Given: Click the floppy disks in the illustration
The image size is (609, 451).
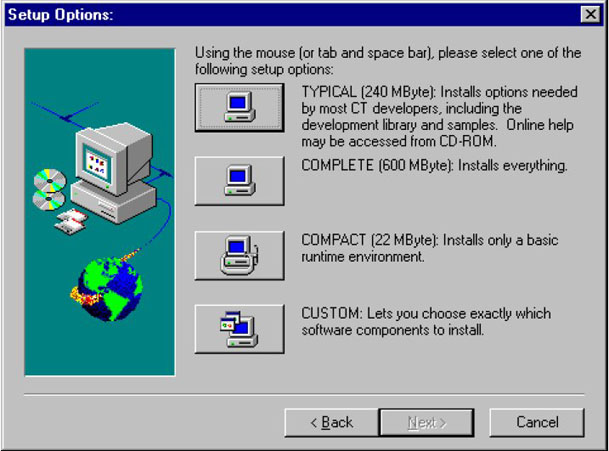Looking at the screenshot, I should [x=72, y=221].
